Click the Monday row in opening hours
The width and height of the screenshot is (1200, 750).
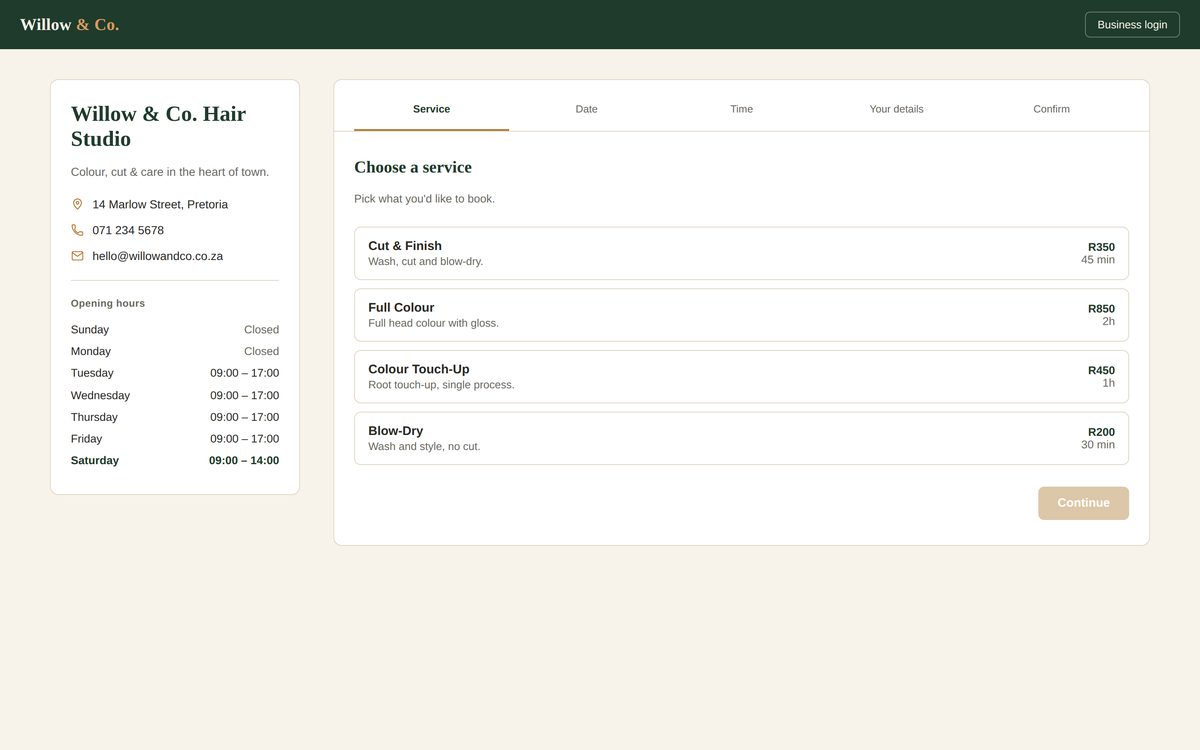[175, 352]
